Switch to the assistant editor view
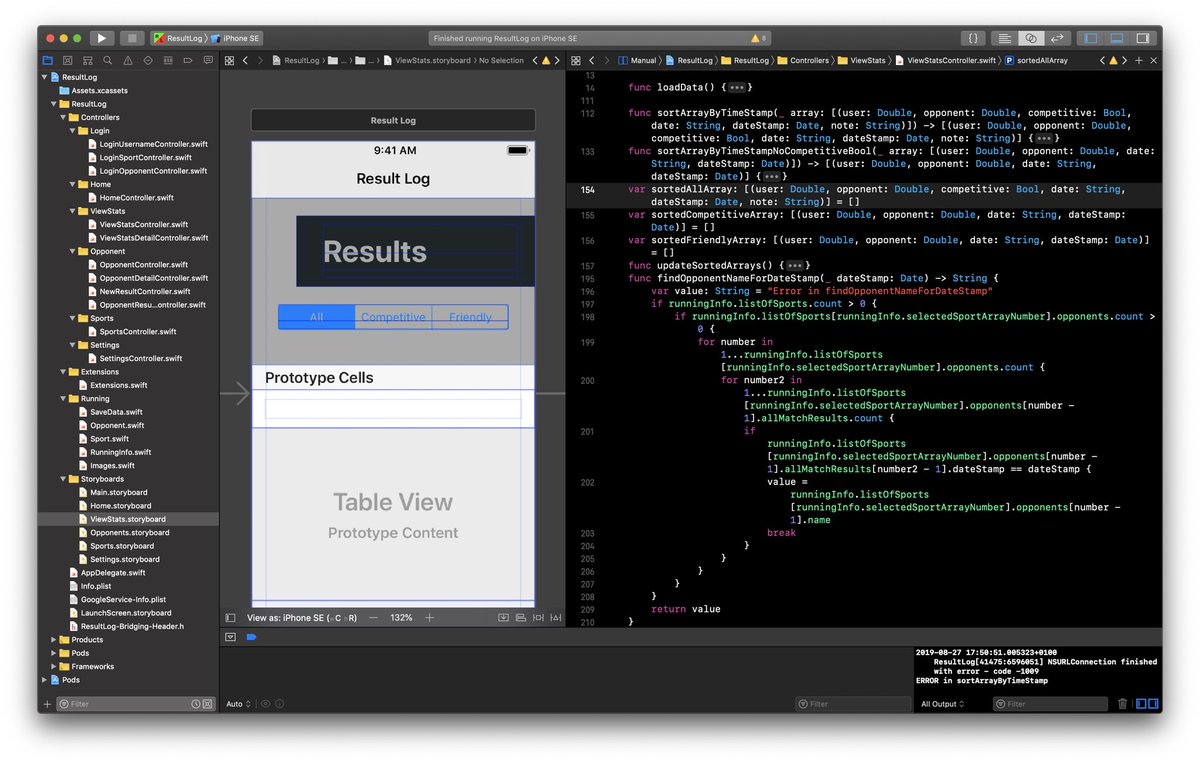 [1030, 38]
